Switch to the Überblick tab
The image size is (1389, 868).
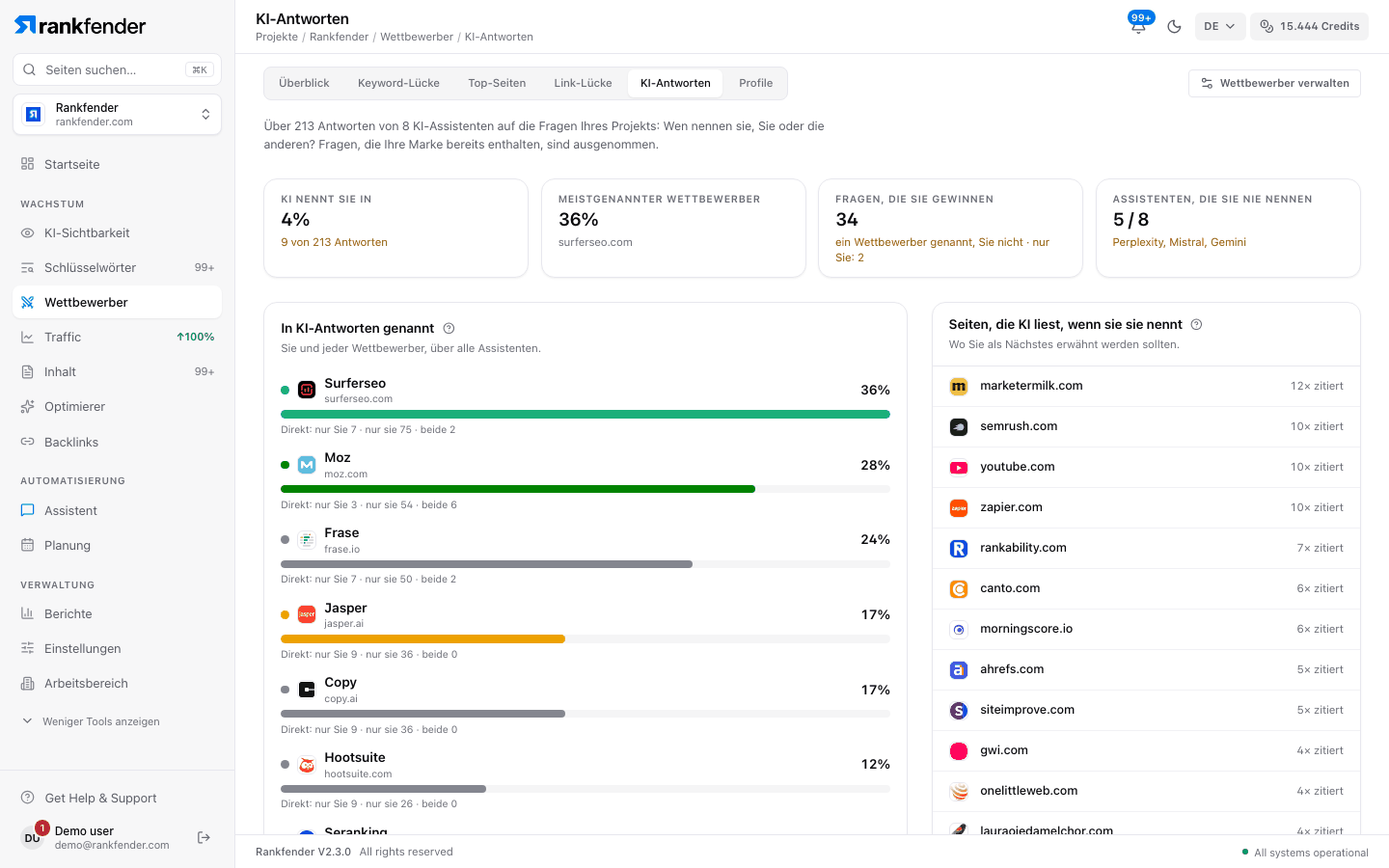point(304,83)
